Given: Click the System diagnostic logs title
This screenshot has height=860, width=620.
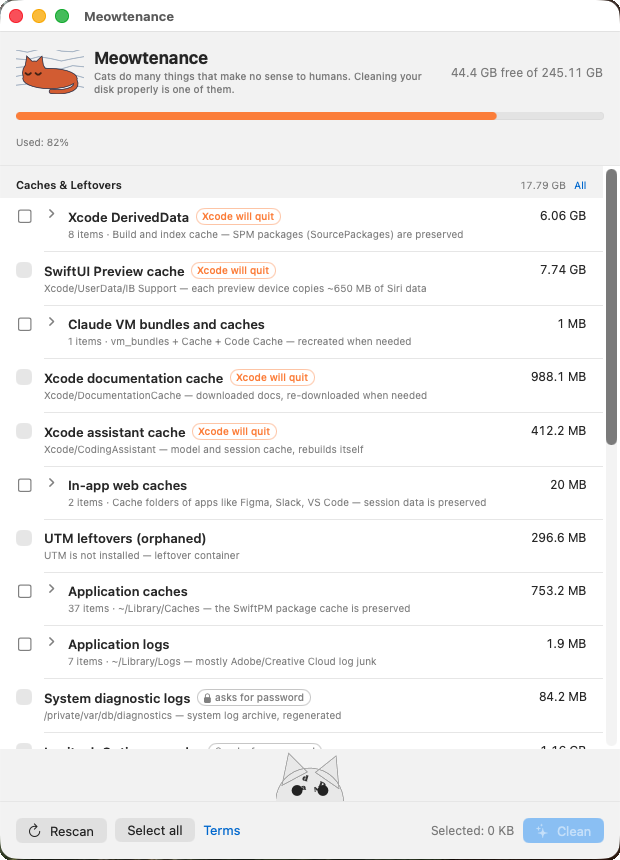Looking at the screenshot, I should pos(117,698).
